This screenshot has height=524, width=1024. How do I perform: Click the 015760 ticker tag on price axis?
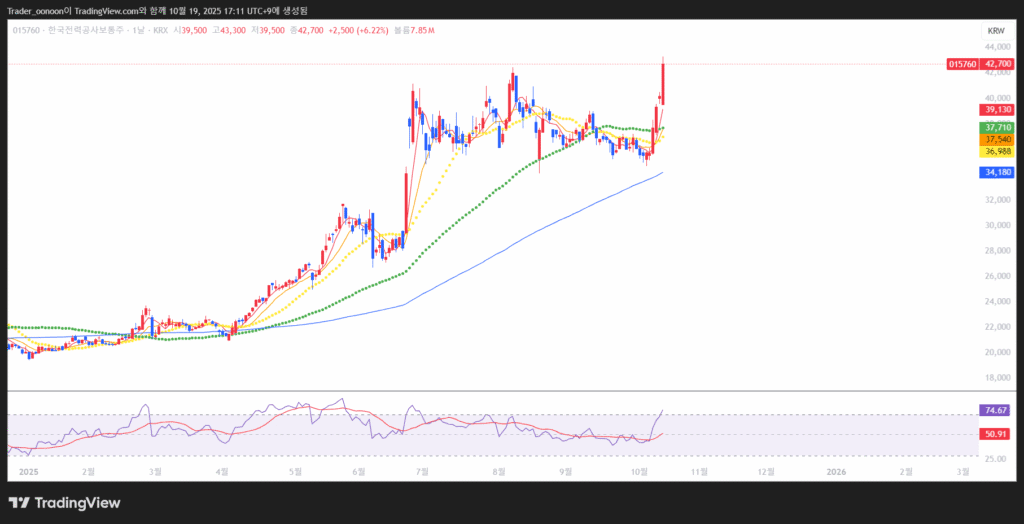(x=961, y=64)
